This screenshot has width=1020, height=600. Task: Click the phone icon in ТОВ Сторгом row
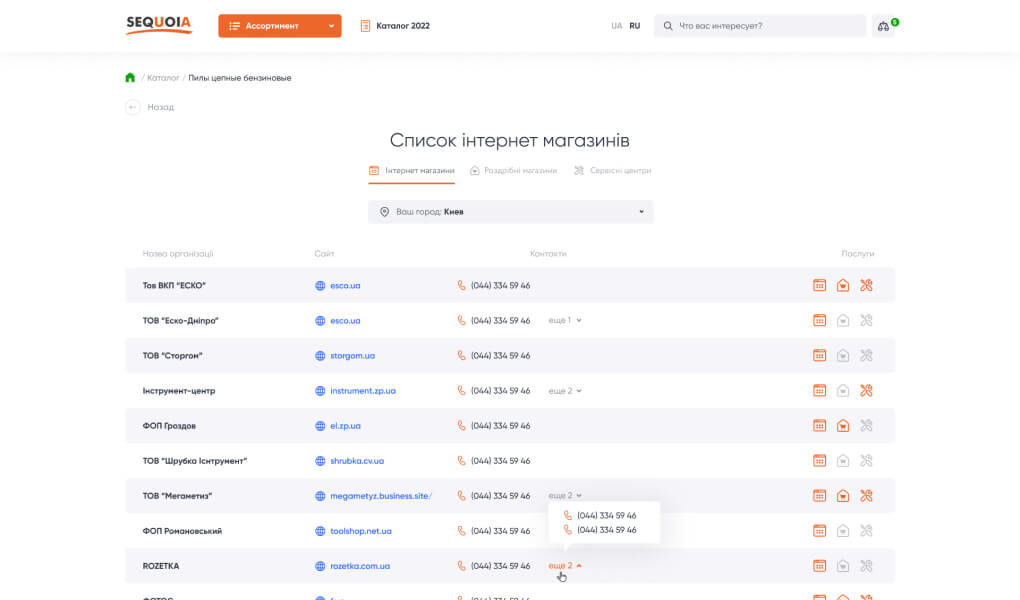click(x=462, y=356)
